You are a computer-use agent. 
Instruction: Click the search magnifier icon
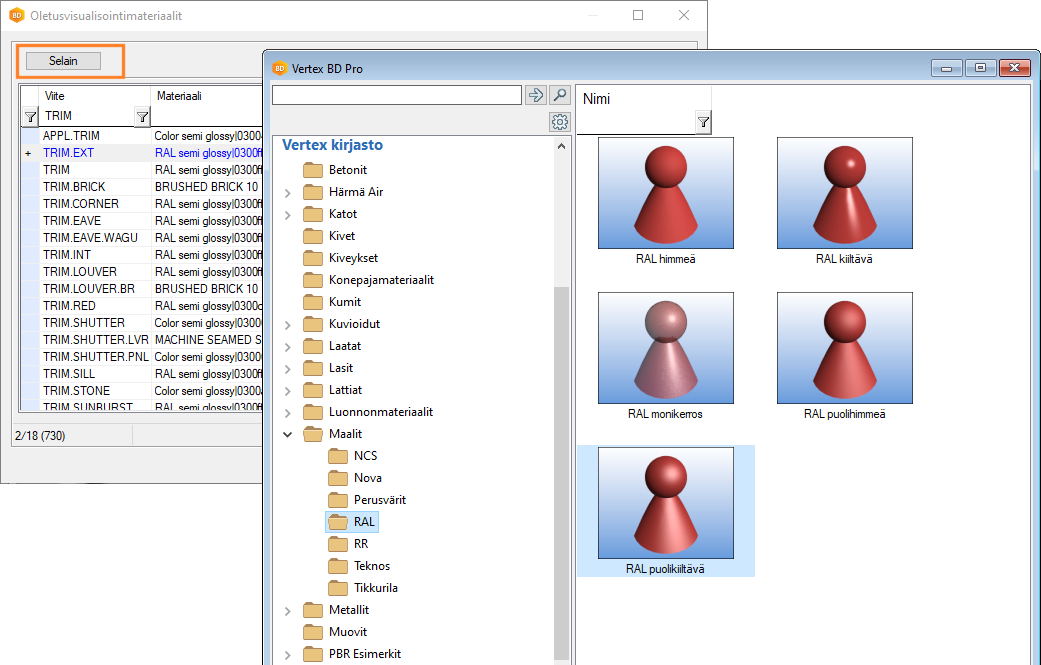click(560, 95)
